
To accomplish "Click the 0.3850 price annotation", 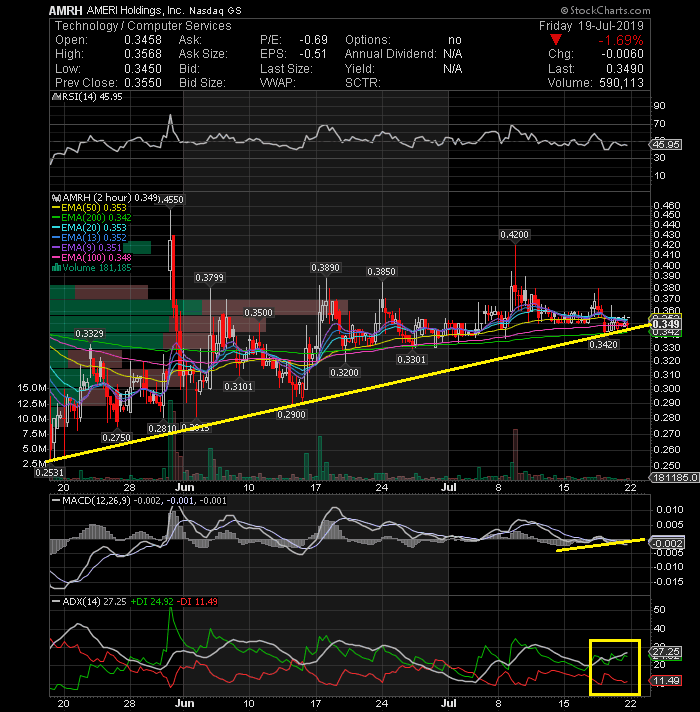I will tap(381, 272).
